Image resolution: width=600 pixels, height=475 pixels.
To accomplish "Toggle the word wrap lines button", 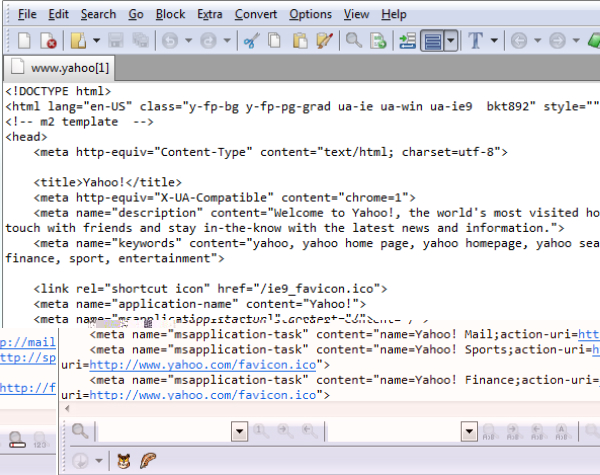I will (x=432, y=40).
